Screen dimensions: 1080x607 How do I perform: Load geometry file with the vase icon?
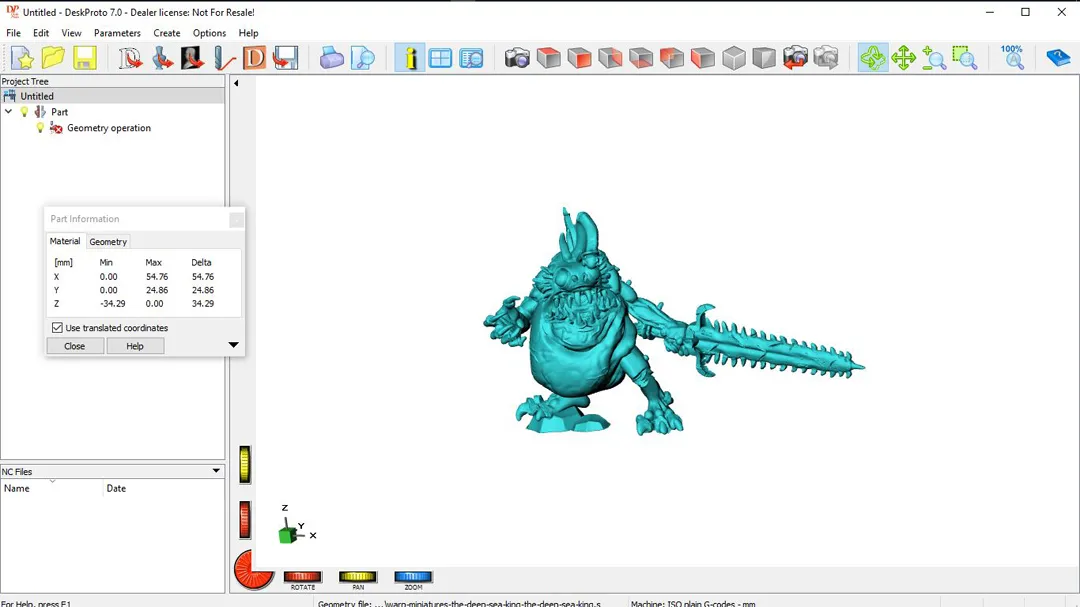pyautogui.click(x=162, y=58)
